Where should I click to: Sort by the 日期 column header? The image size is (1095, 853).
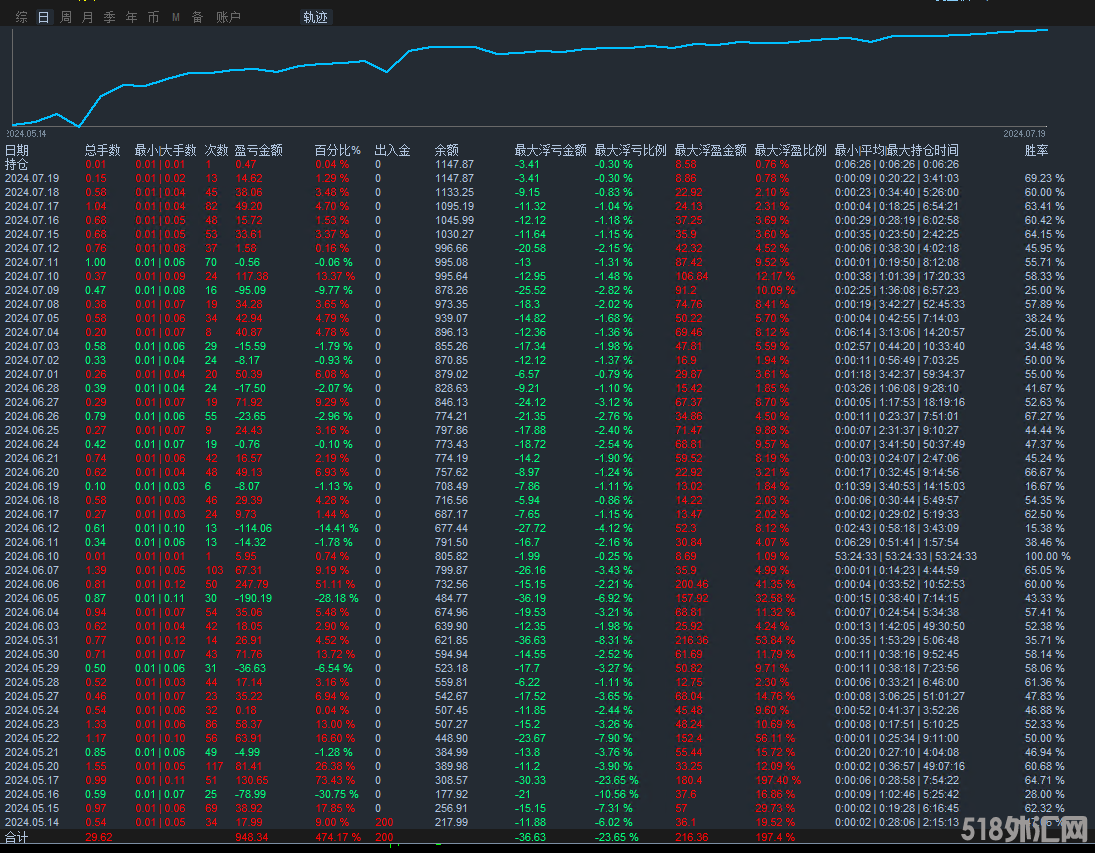point(17,150)
